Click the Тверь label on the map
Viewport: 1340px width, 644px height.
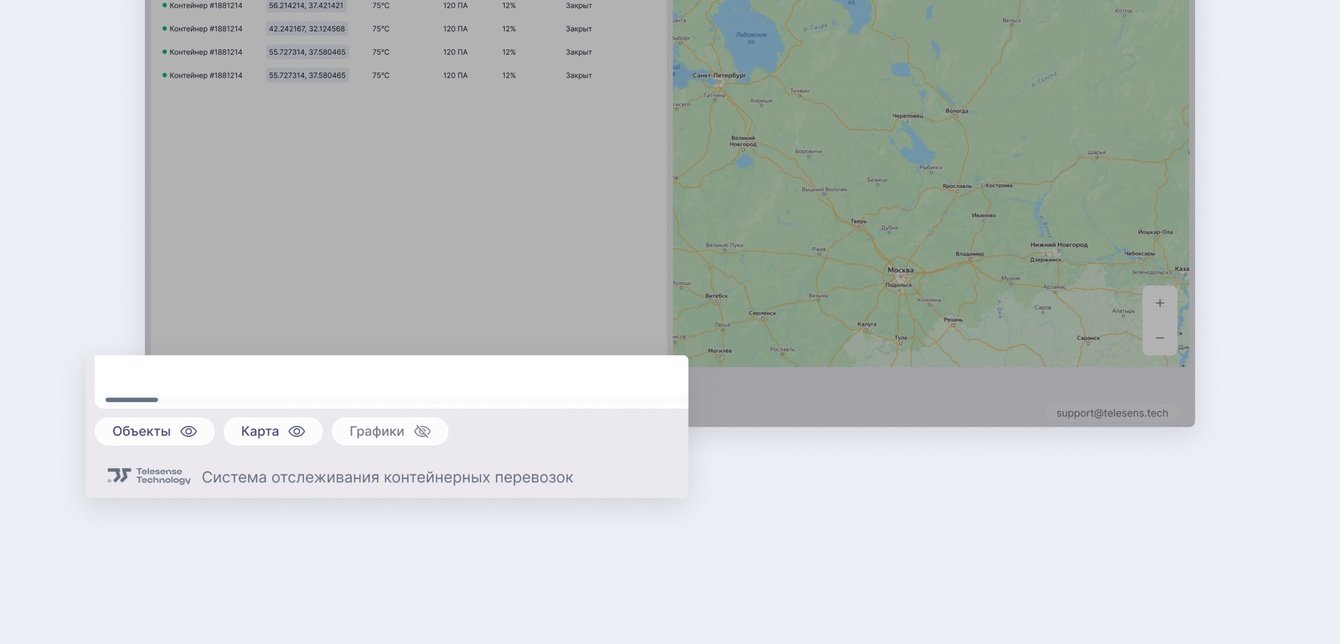(858, 220)
